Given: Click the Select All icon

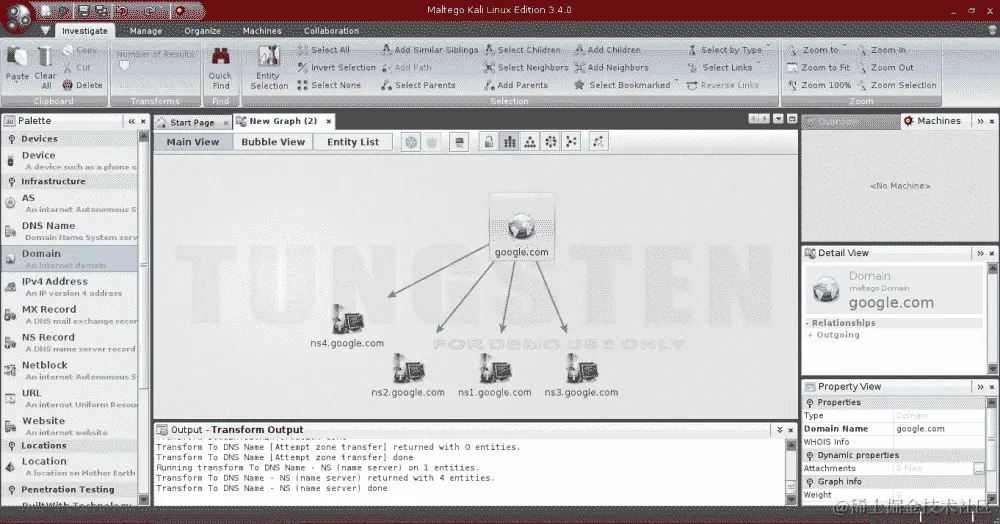Looking at the screenshot, I should pyautogui.click(x=302, y=50).
